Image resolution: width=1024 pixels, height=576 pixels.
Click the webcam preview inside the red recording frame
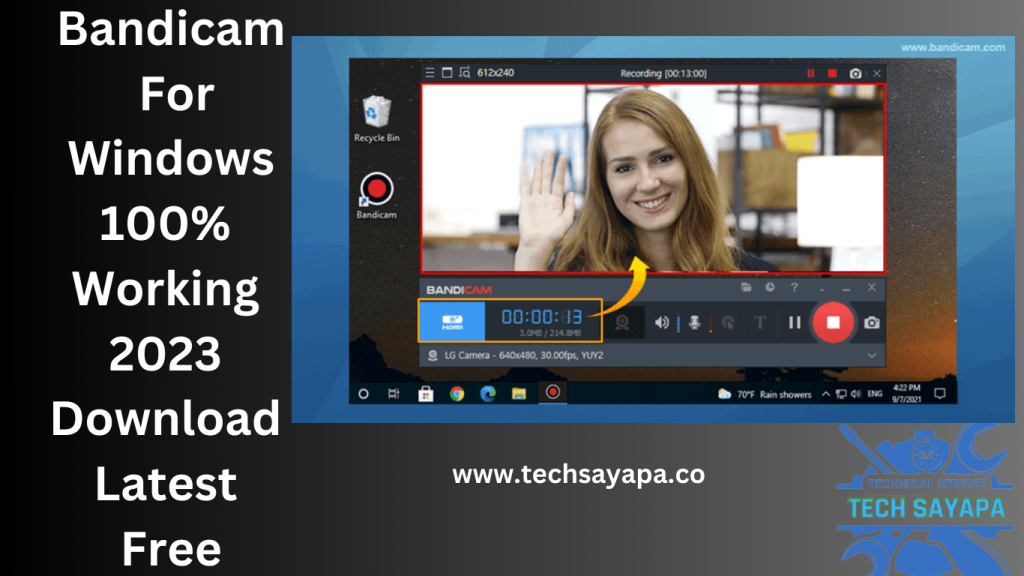[653, 178]
